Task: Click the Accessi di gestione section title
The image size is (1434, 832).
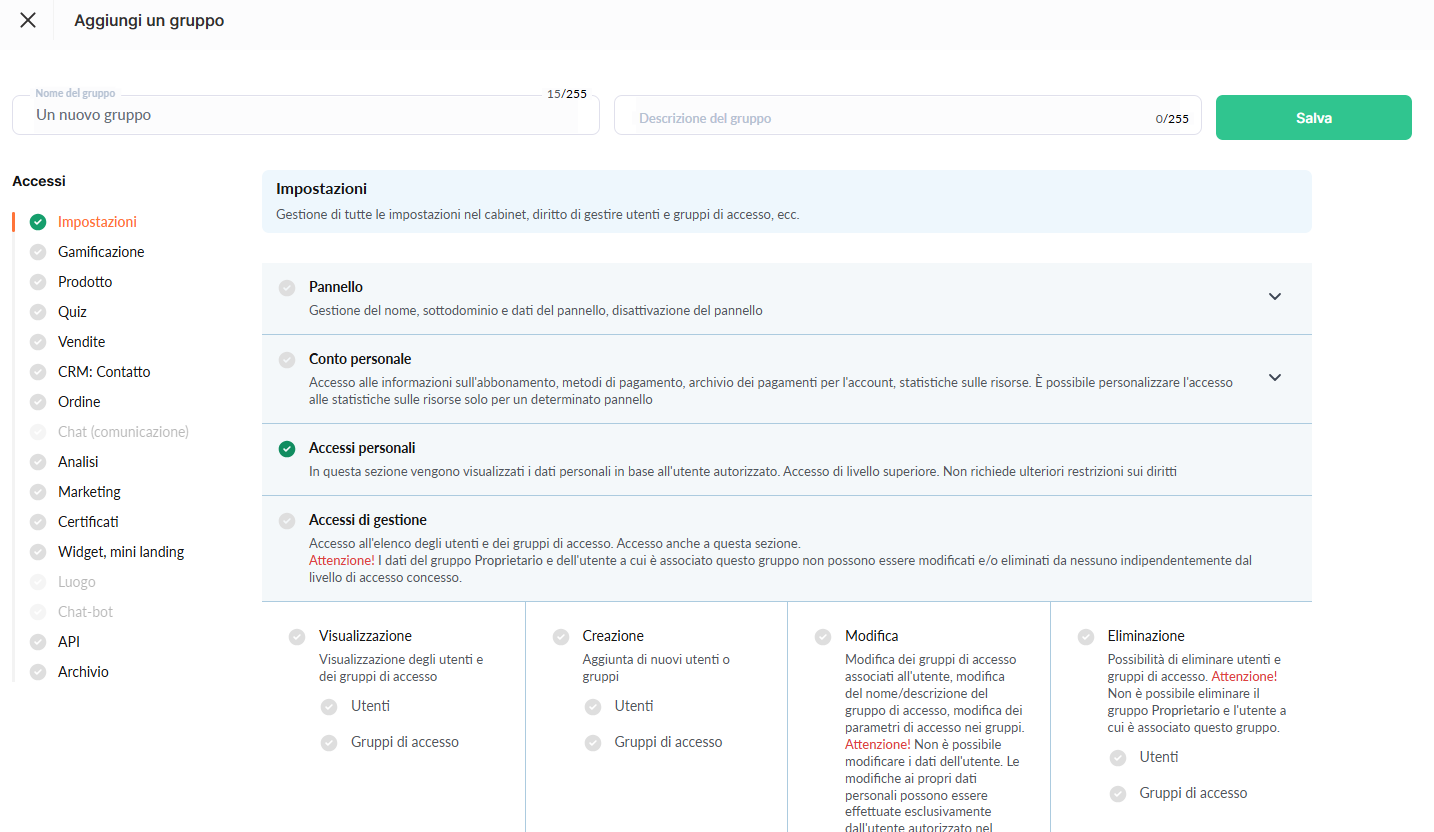Action: [368, 520]
